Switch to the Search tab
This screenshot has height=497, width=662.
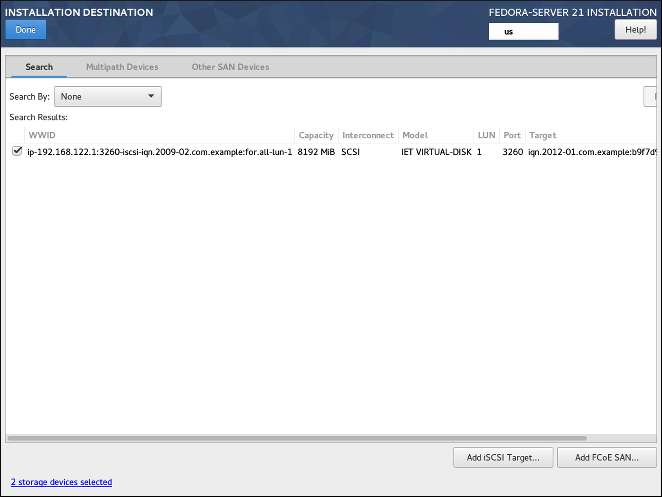click(39, 67)
